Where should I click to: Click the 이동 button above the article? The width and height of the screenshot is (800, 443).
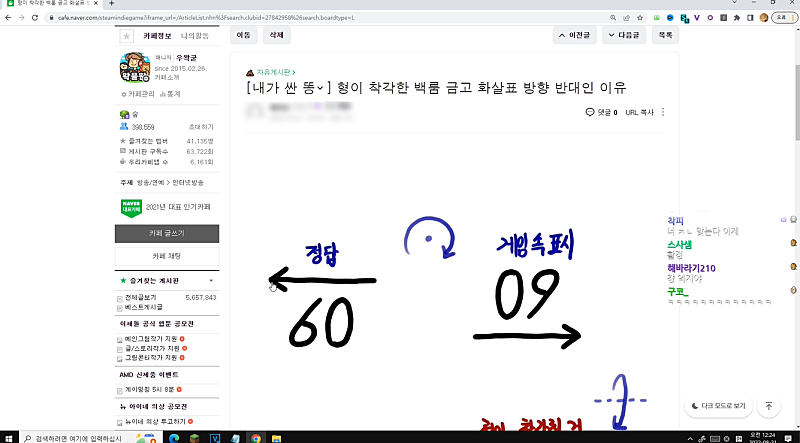pyautogui.click(x=244, y=35)
